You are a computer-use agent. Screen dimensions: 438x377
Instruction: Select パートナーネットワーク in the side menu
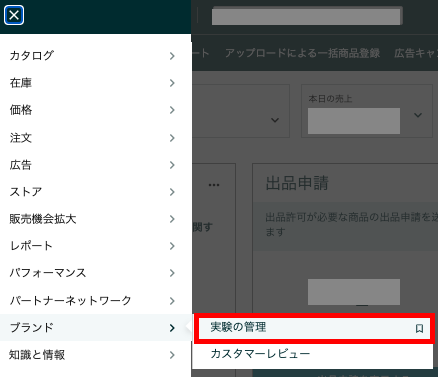[96, 301]
